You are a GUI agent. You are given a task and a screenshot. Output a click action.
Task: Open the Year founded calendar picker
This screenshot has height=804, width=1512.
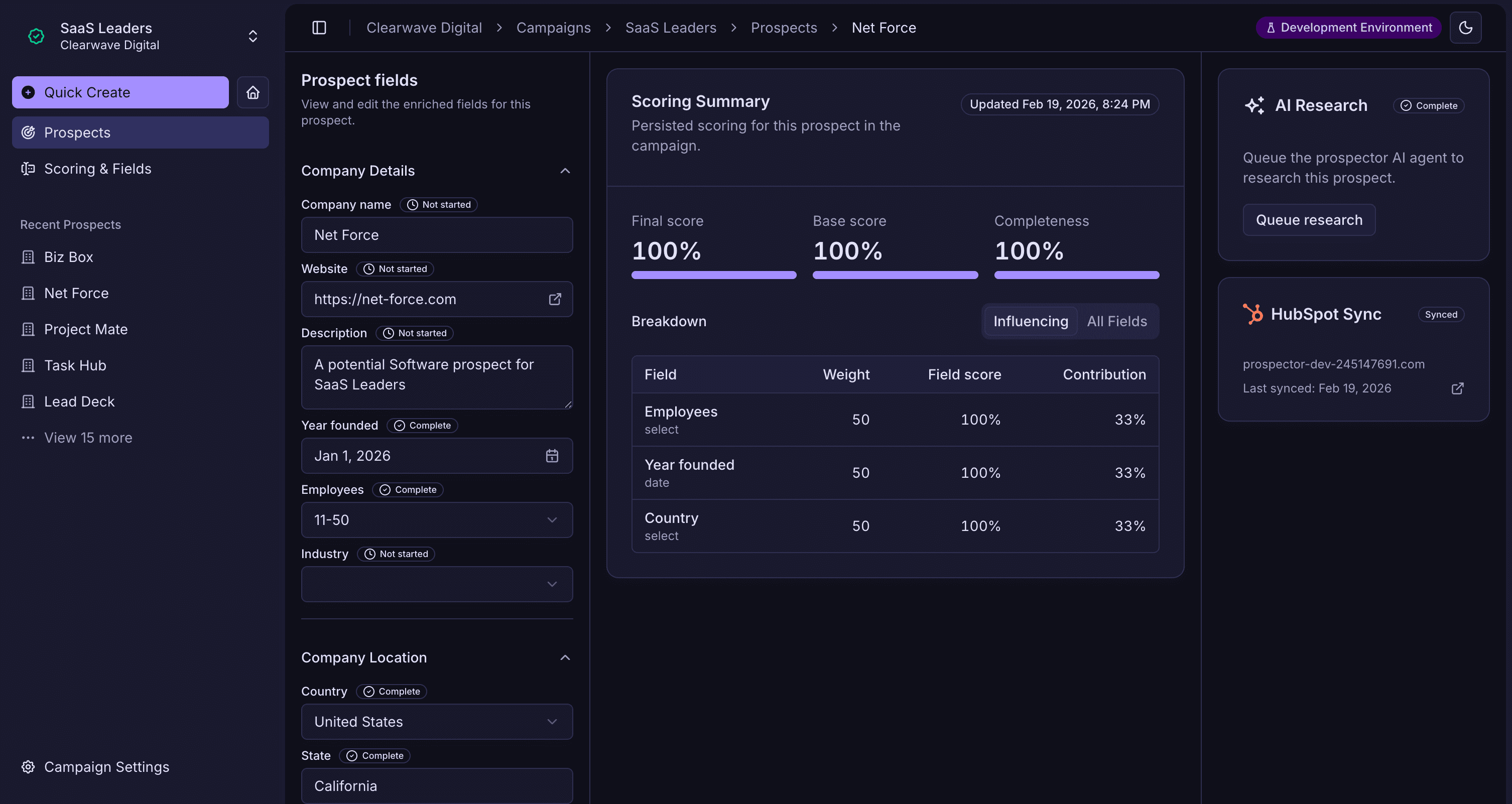tap(551, 455)
